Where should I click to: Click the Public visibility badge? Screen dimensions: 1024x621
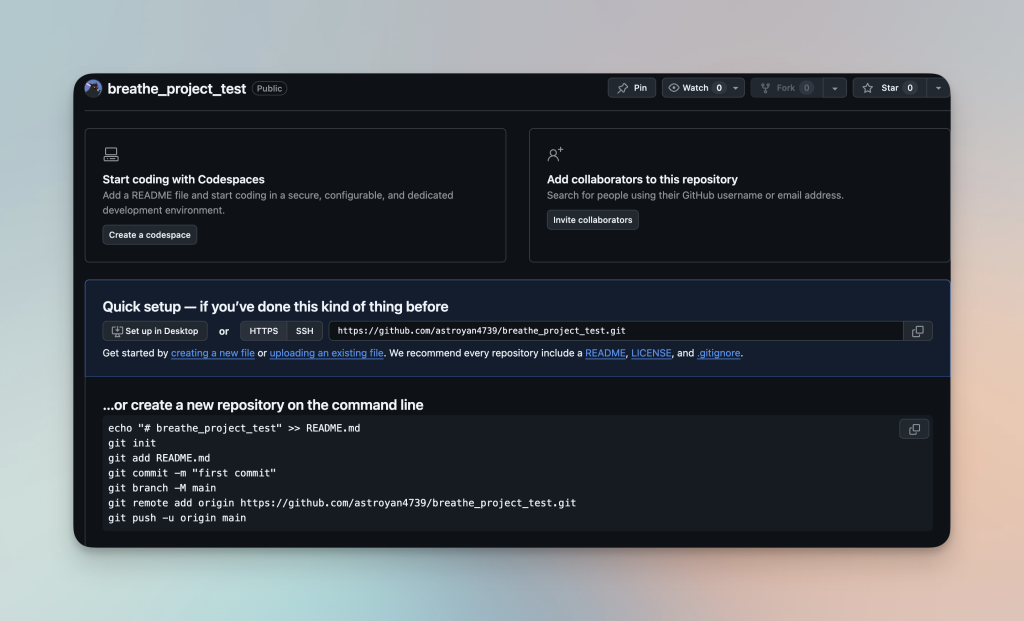tap(269, 88)
